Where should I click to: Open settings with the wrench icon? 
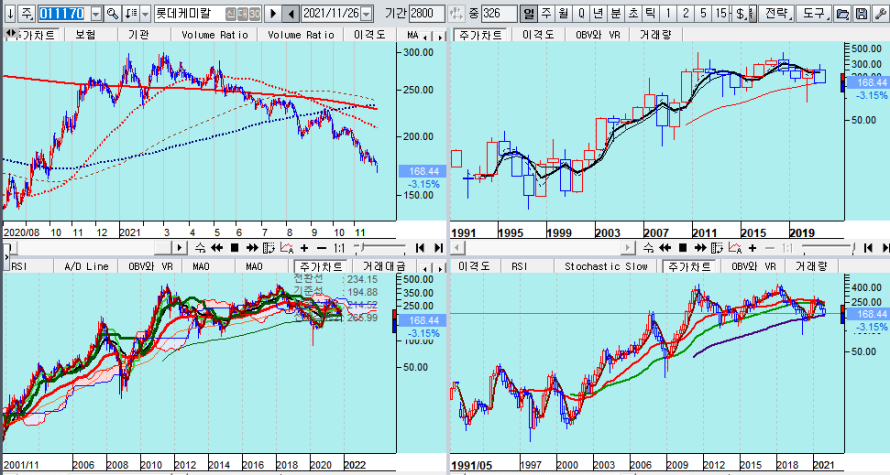[878, 13]
